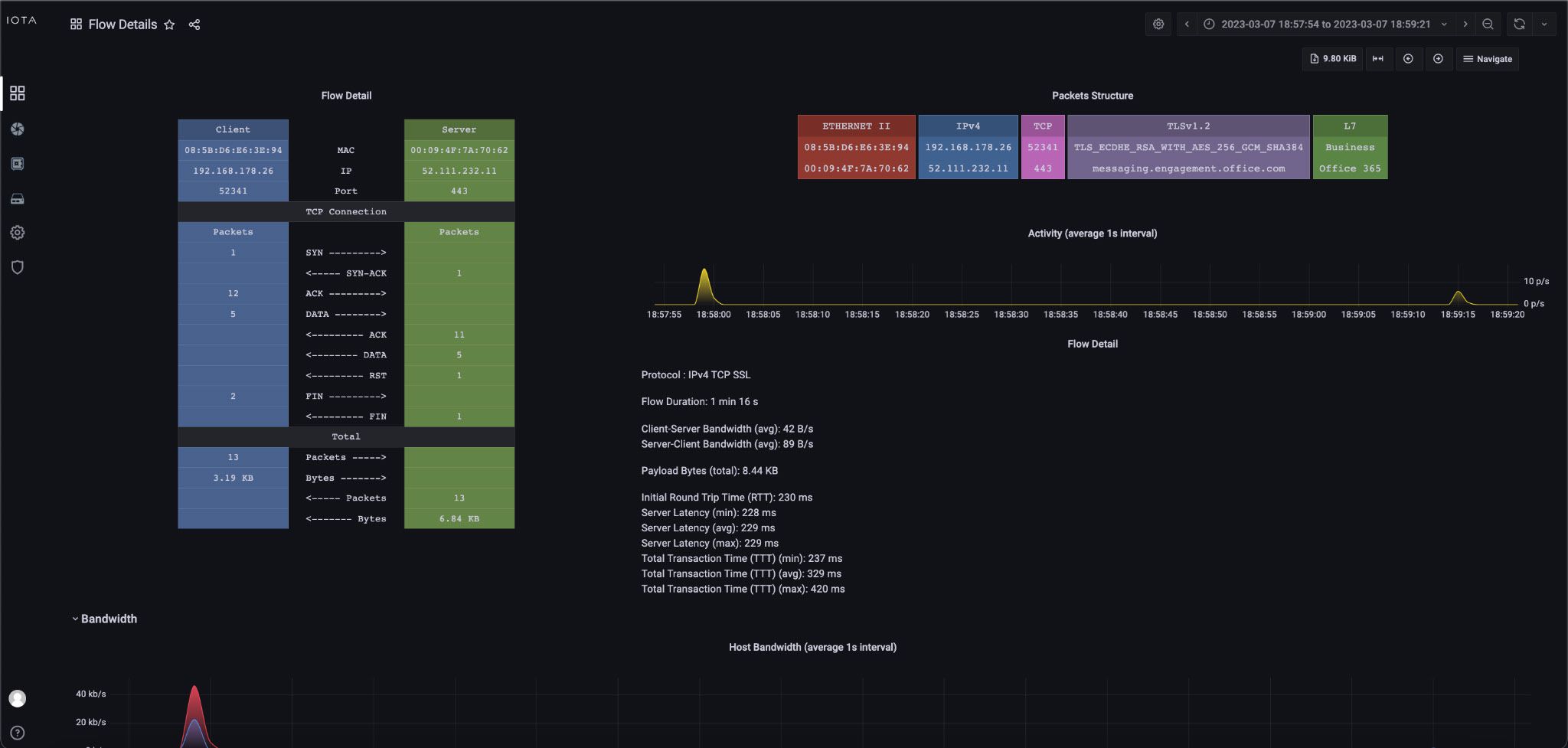Open the Navigate menu
The height and width of the screenshot is (748, 1568).
click(x=1487, y=59)
